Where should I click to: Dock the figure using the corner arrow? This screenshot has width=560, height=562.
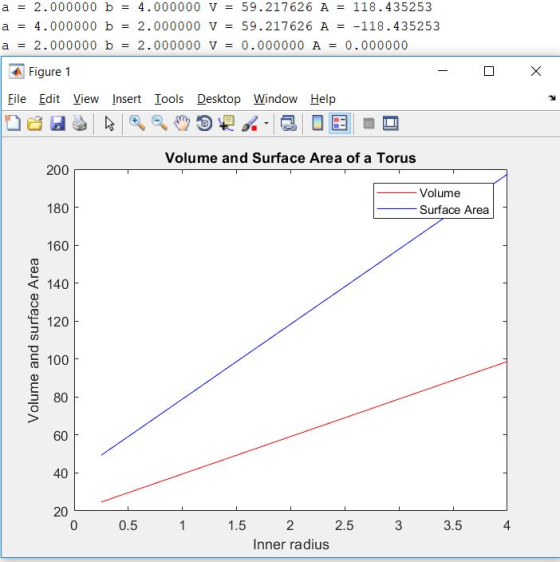coord(552,98)
